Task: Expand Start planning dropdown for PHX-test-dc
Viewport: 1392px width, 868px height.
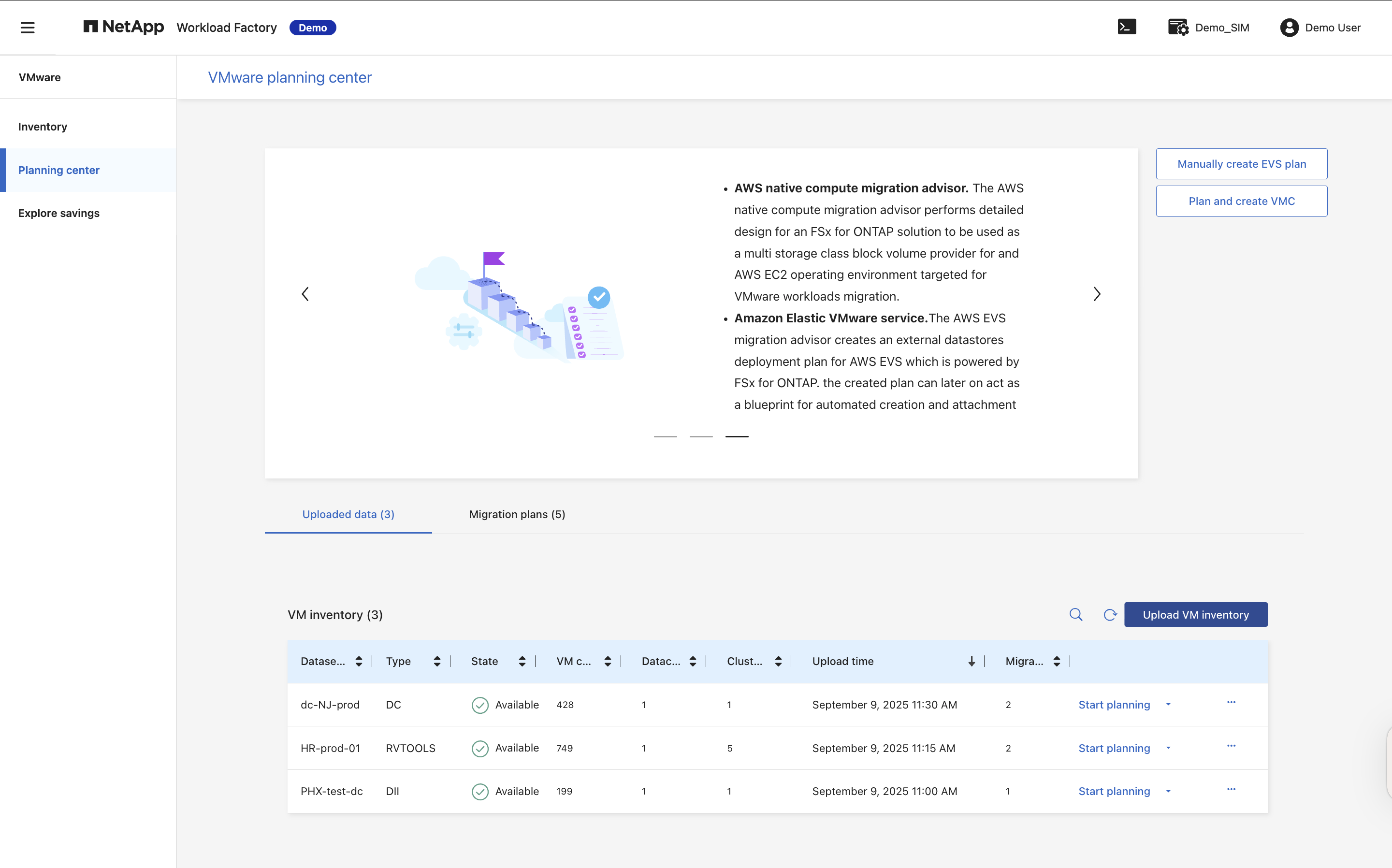Action: pos(1168,791)
